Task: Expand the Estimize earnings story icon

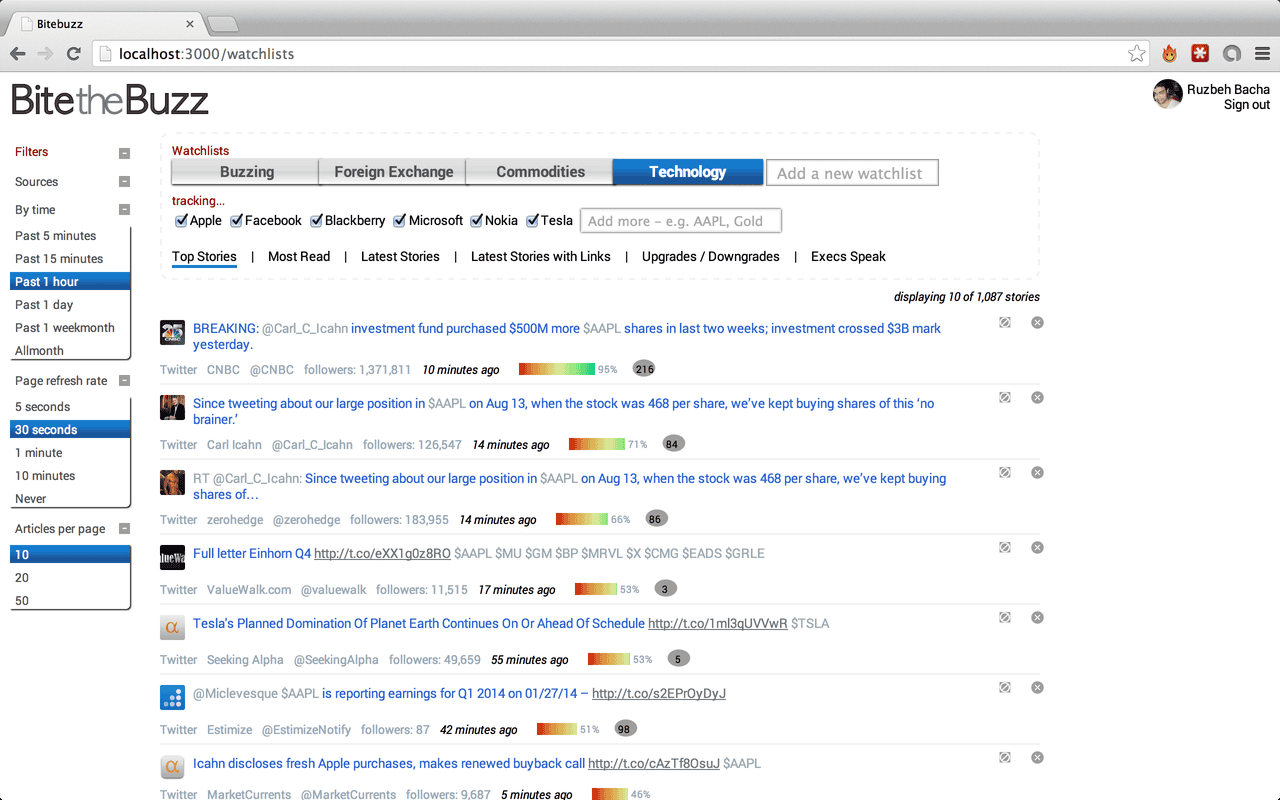Action: 1005,687
